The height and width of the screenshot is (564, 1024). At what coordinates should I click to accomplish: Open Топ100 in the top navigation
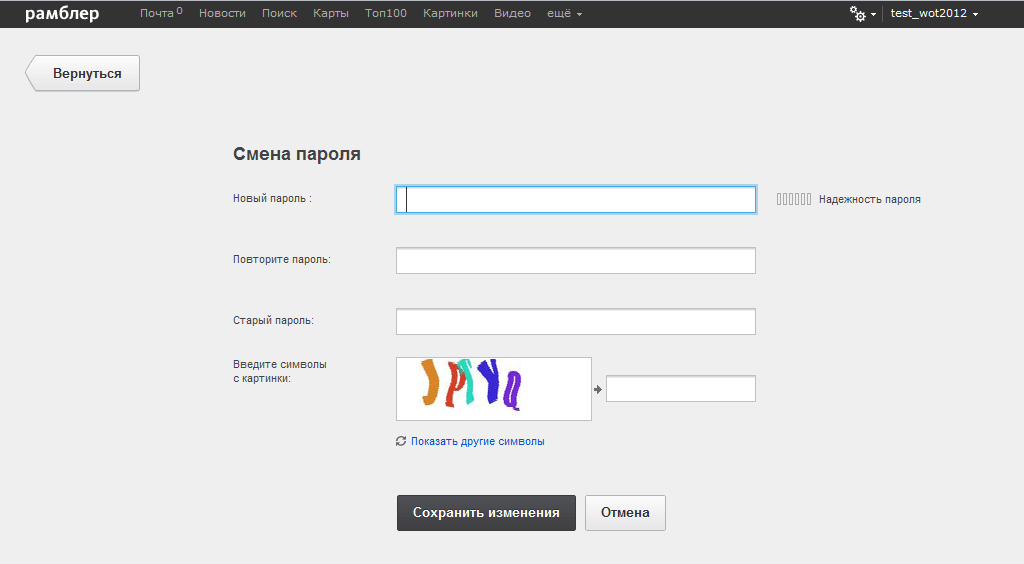click(385, 14)
